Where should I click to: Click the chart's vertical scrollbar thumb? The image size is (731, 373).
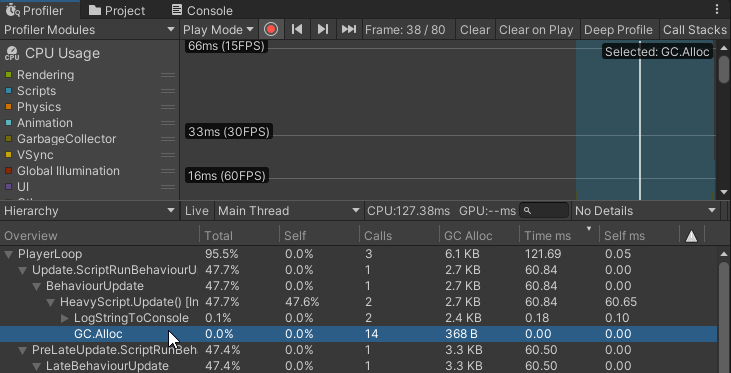tap(724, 69)
